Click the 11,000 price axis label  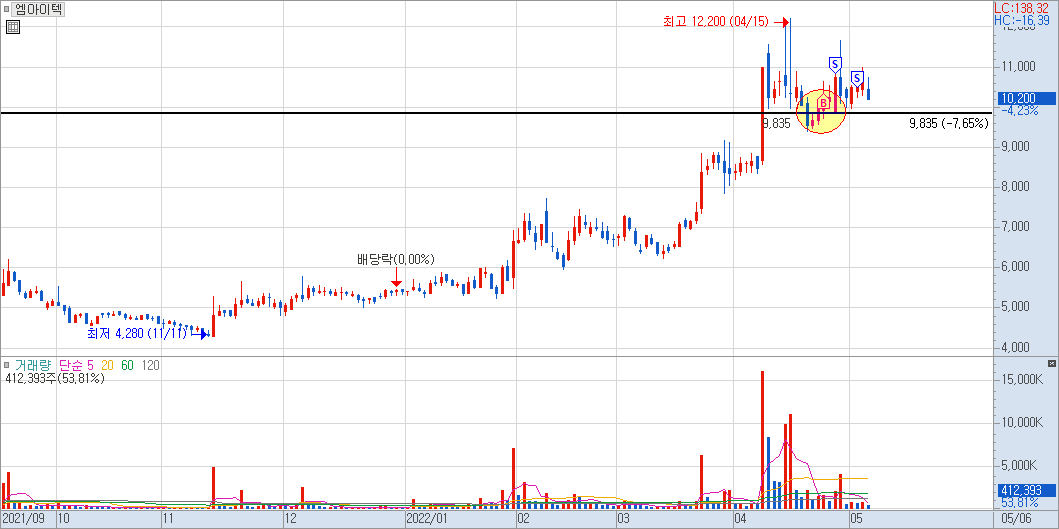click(x=1018, y=66)
